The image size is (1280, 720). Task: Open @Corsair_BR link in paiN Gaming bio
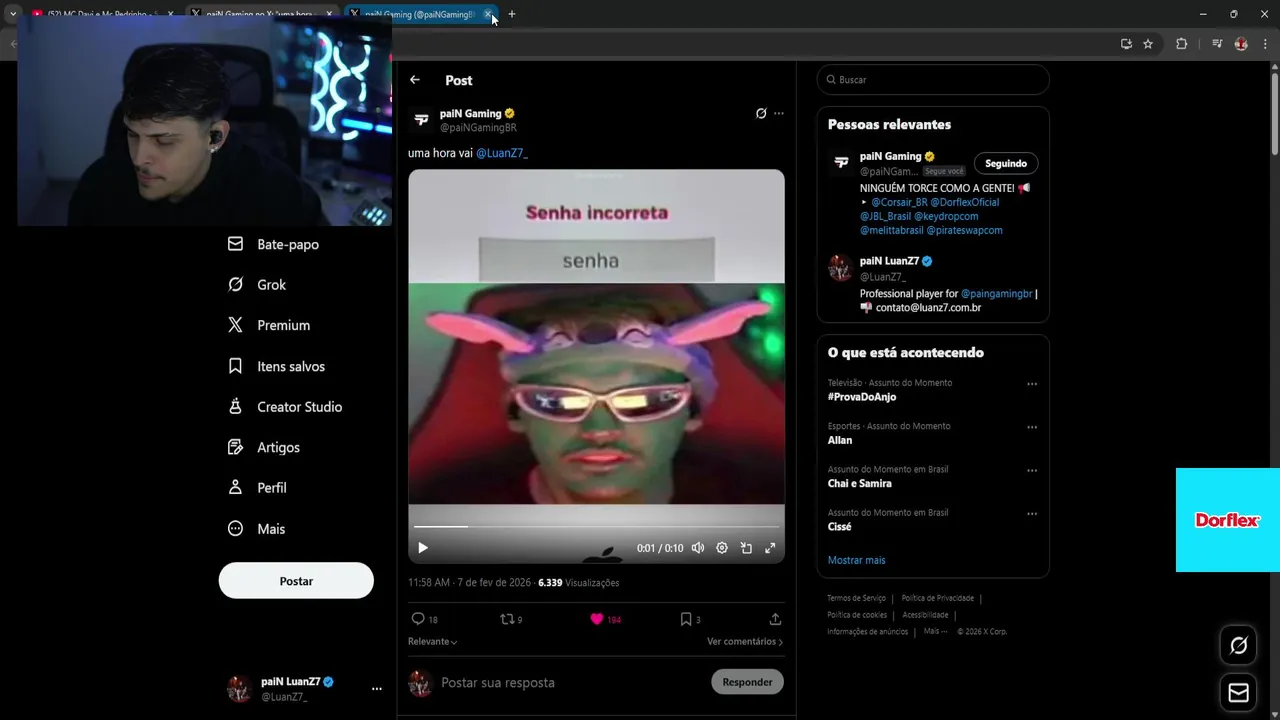click(x=899, y=202)
